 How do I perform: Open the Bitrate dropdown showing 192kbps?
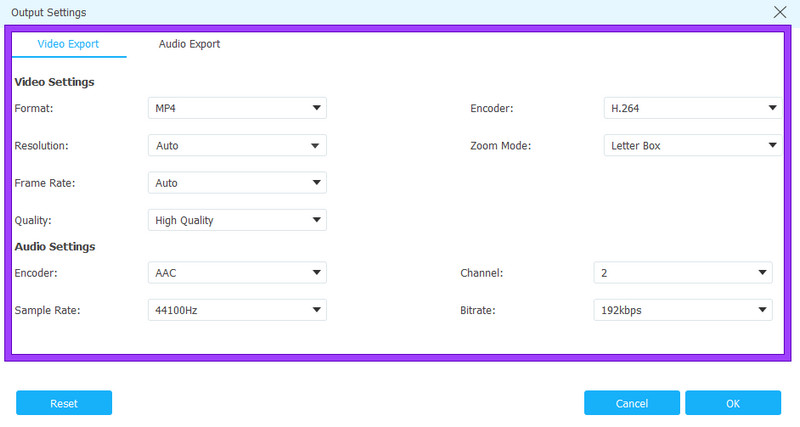point(683,311)
